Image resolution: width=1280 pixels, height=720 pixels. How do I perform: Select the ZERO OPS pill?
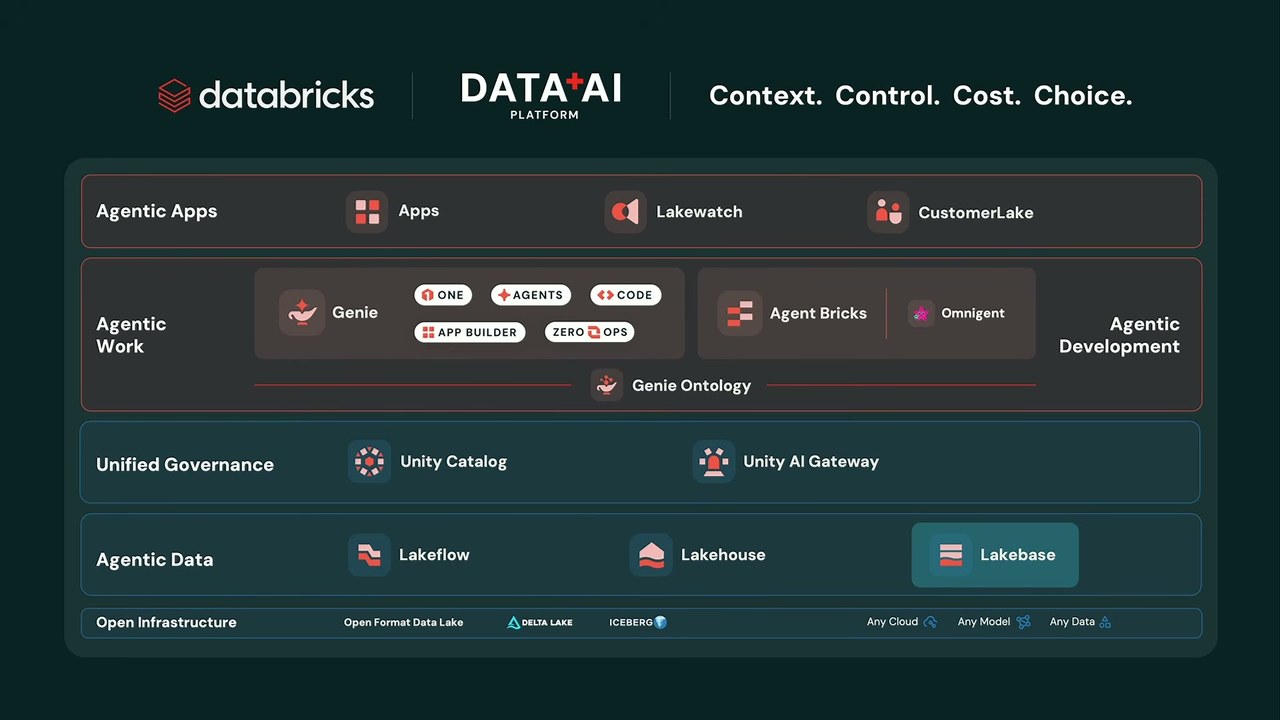590,332
